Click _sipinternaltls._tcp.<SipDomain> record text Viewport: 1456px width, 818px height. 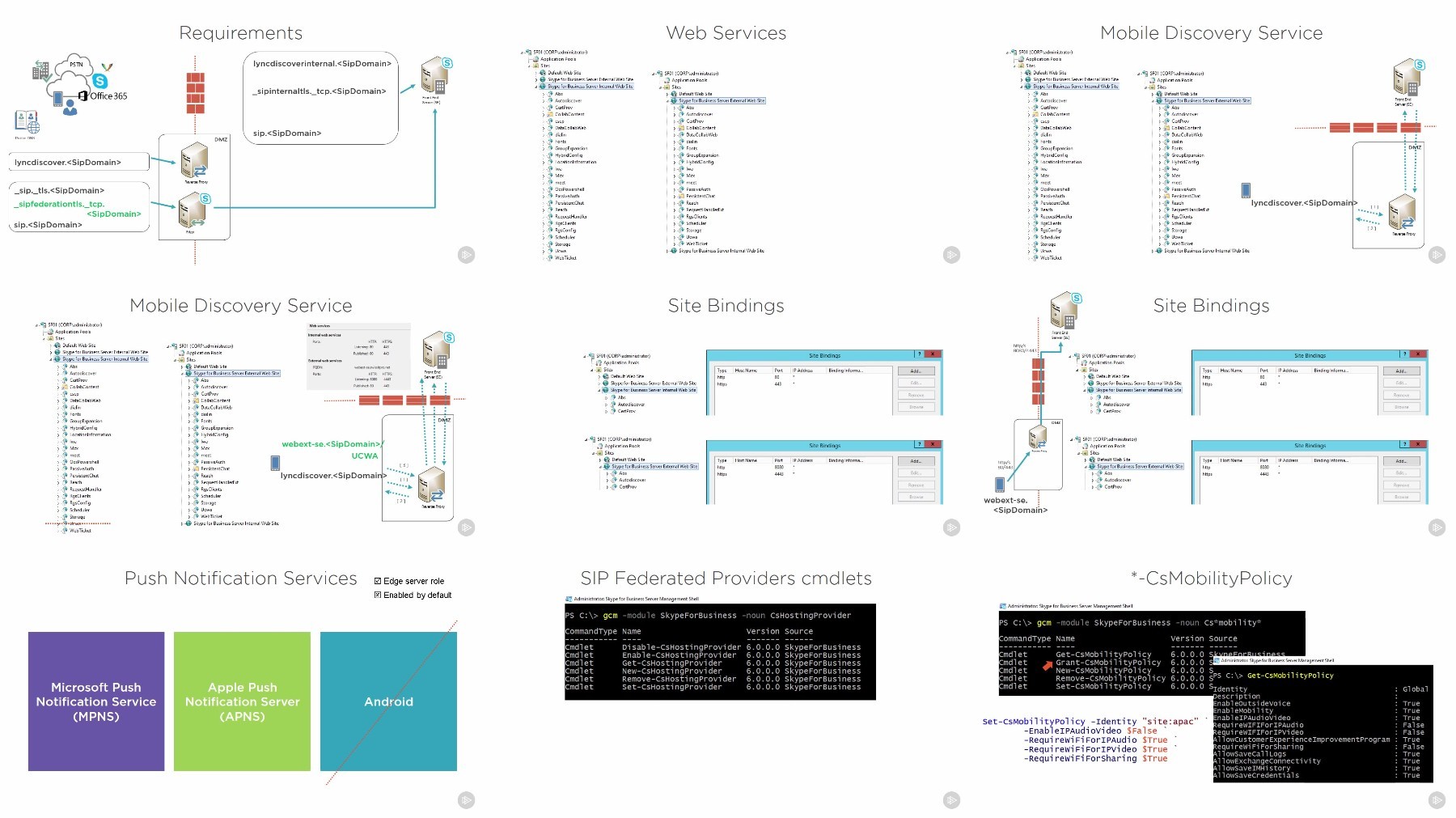(320, 91)
